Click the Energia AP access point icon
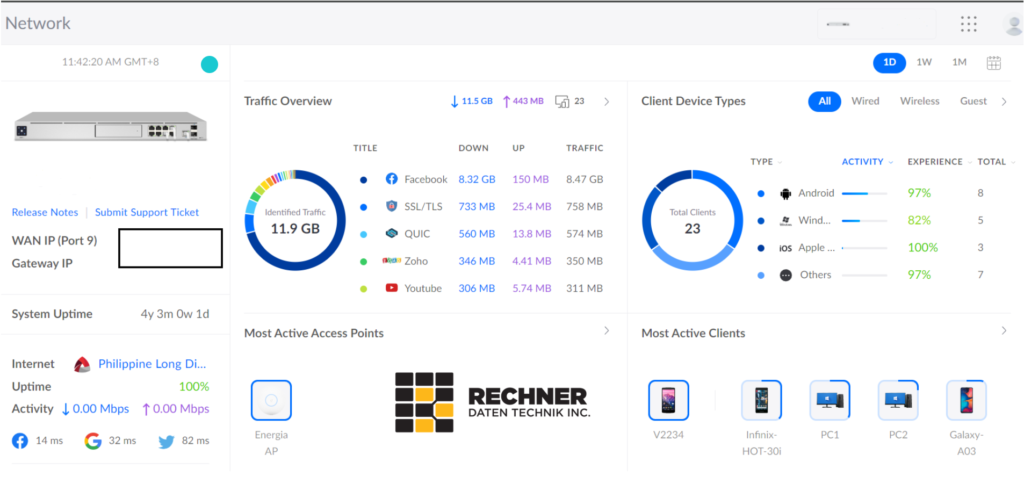The width and height of the screenshot is (1024, 498). pyautogui.click(x=271, y=400)
